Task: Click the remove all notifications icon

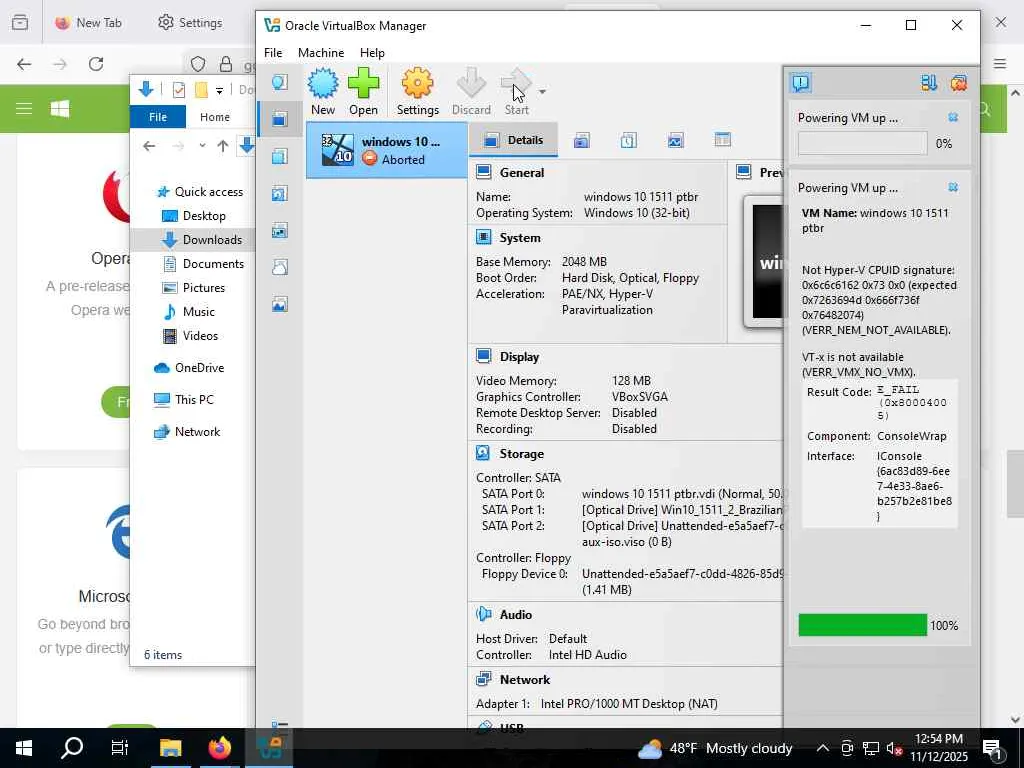Action: 959,83
